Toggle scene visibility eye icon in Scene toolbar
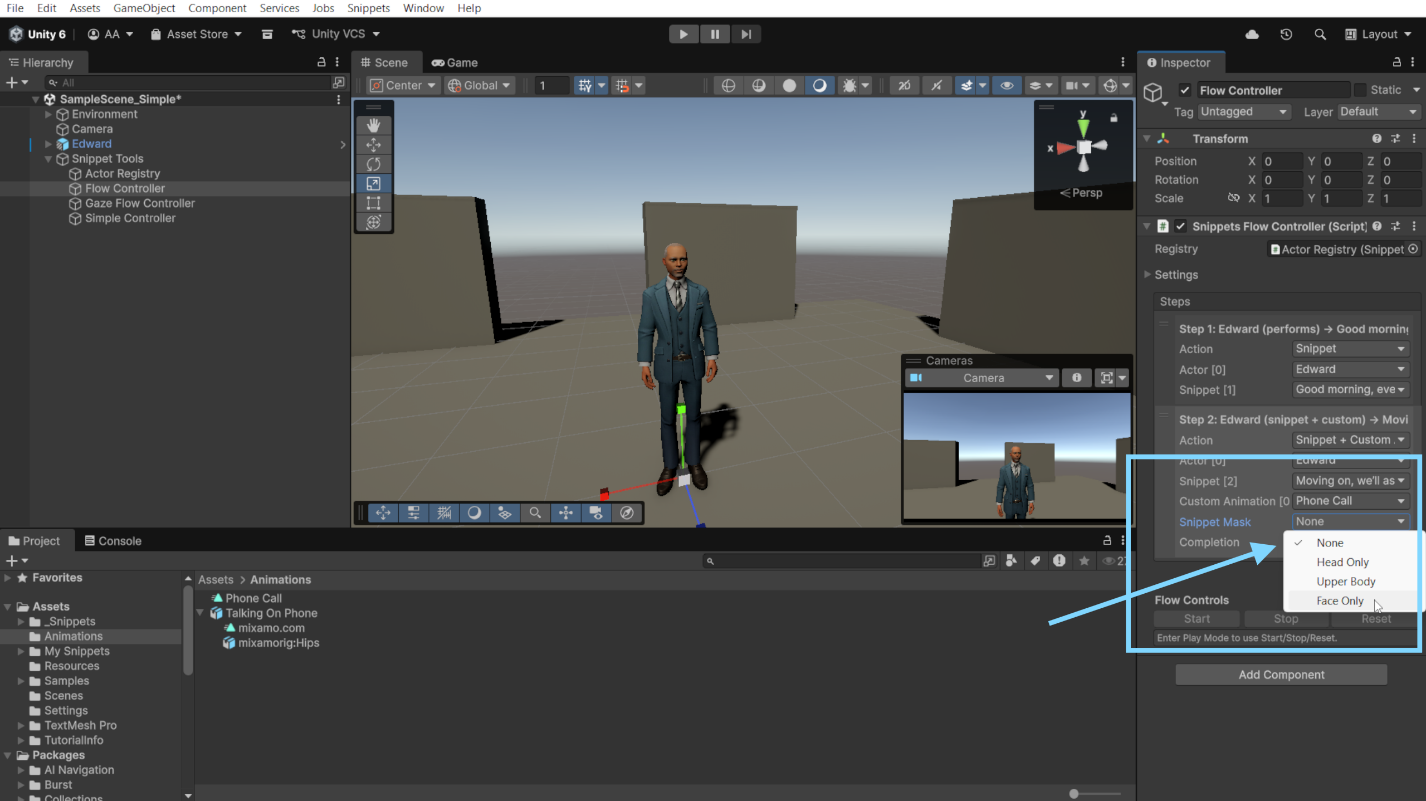1426x801 pixels. tap(1006, 85)
